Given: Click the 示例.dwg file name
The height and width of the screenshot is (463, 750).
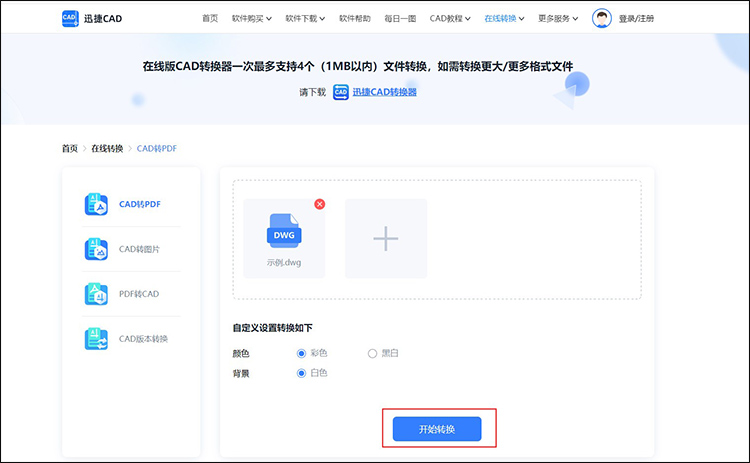Looking at the screenshot, I should pyautogui.click(x=284, y=263).
